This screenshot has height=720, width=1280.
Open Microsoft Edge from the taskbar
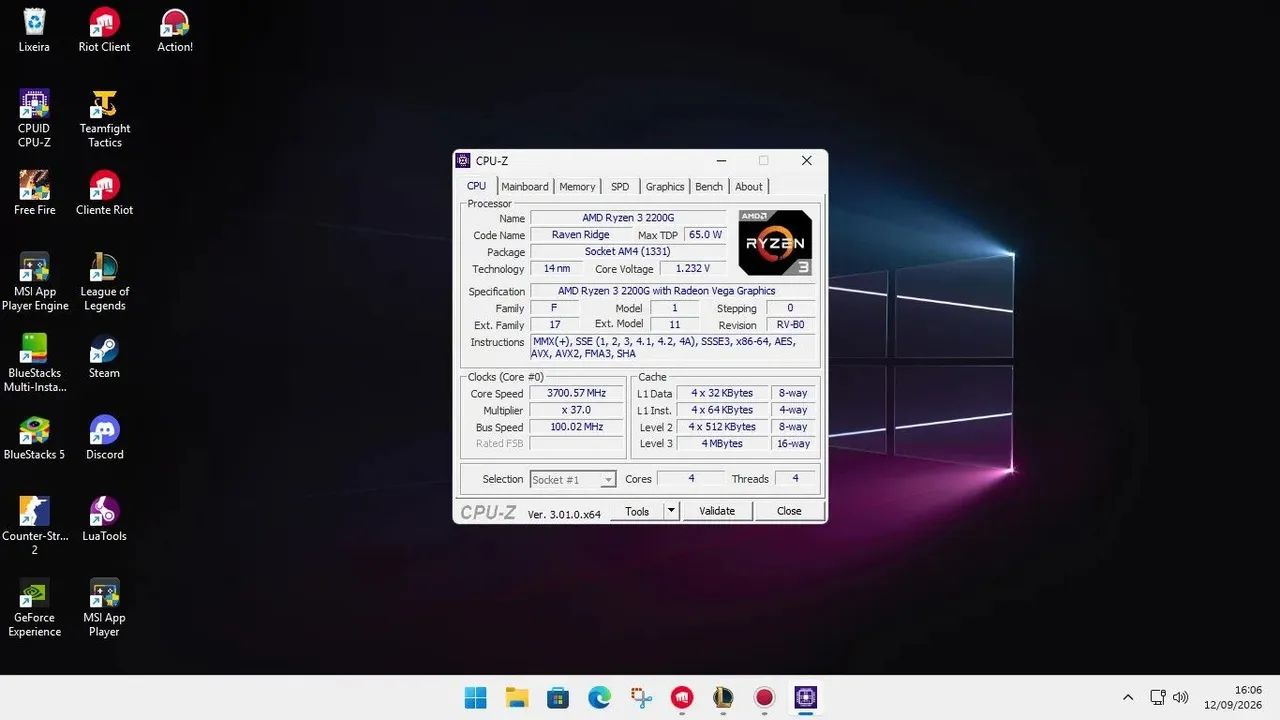coord(599,697)
